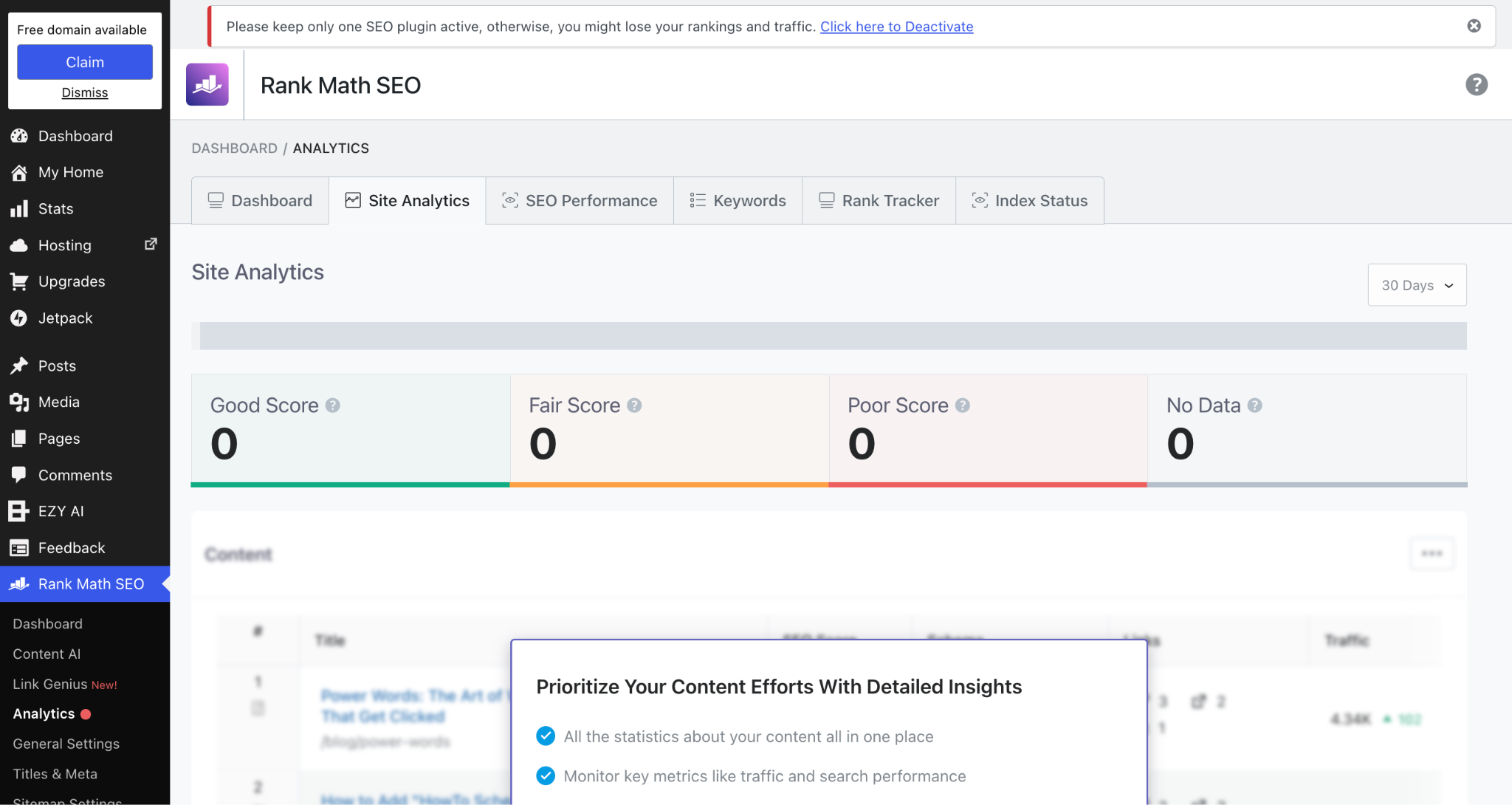The width and height of the screenshot is (1512, 805).
Task: Click the 'Click here to Deactivate' link
Action: tap(897, 27)
